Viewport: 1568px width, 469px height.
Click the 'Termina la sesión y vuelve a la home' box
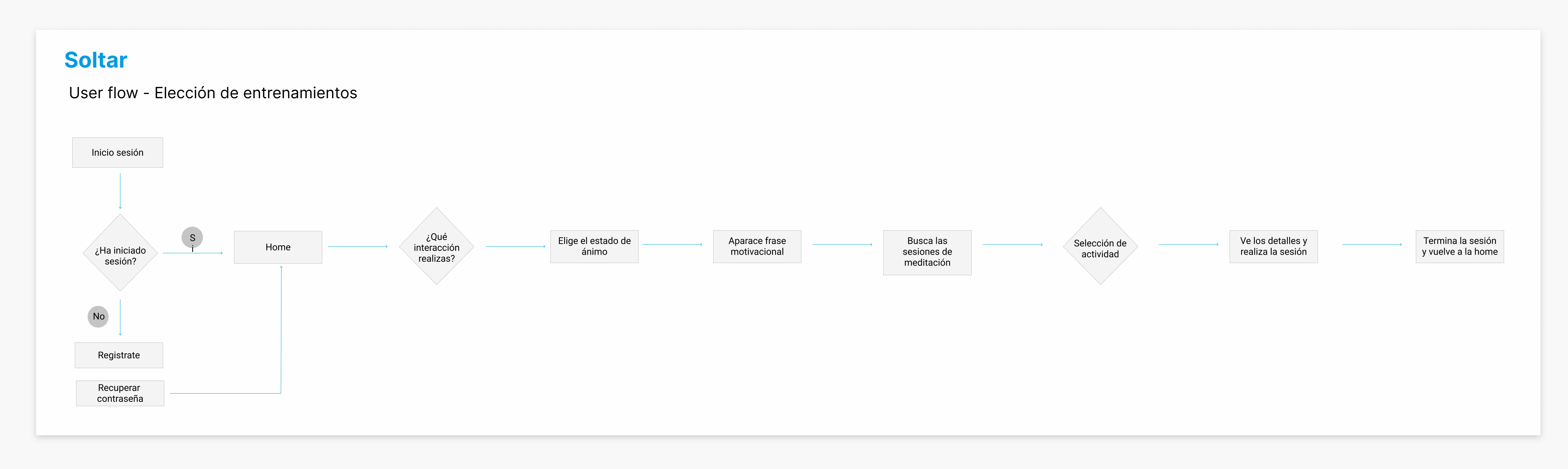[1460, 246]
